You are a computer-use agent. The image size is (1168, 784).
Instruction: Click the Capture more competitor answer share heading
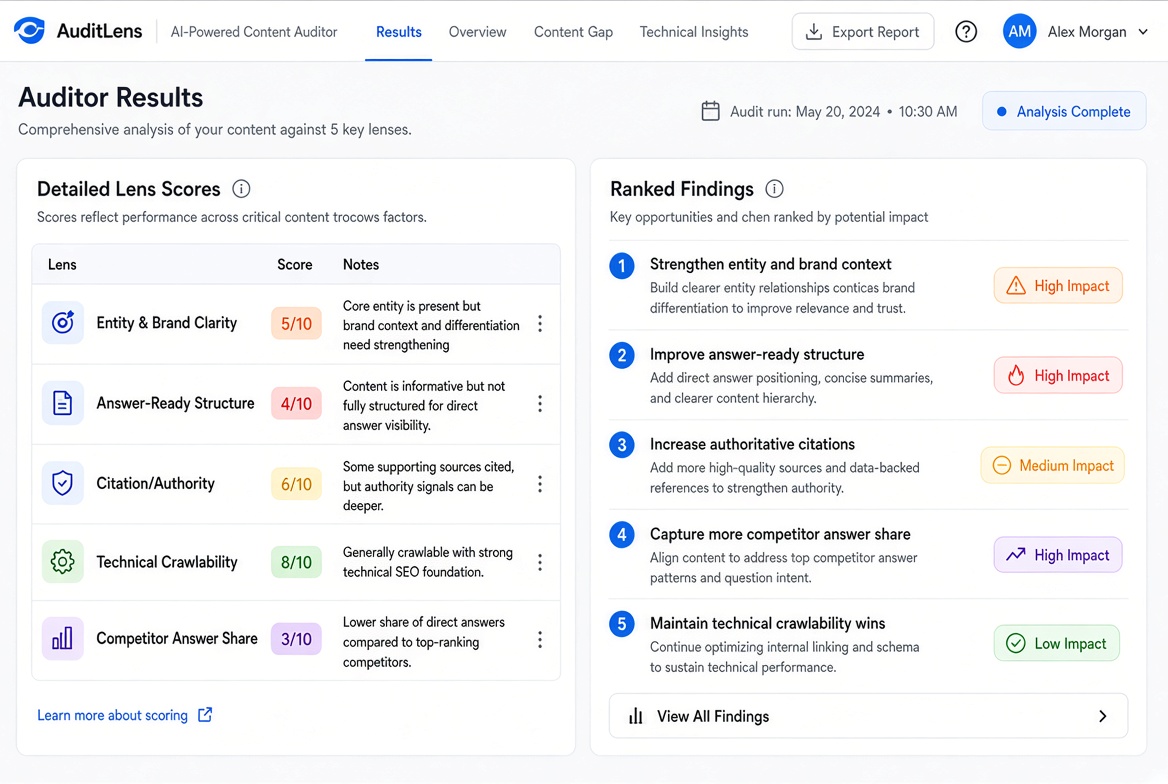tap(780, 534)
